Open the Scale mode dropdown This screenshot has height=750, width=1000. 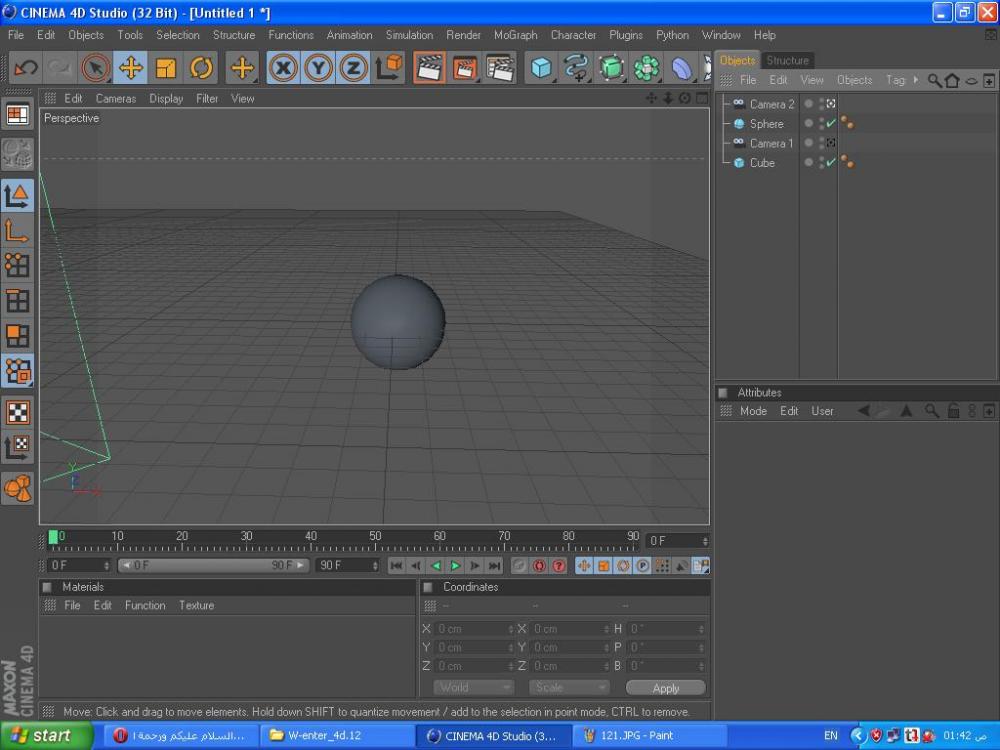569,688
